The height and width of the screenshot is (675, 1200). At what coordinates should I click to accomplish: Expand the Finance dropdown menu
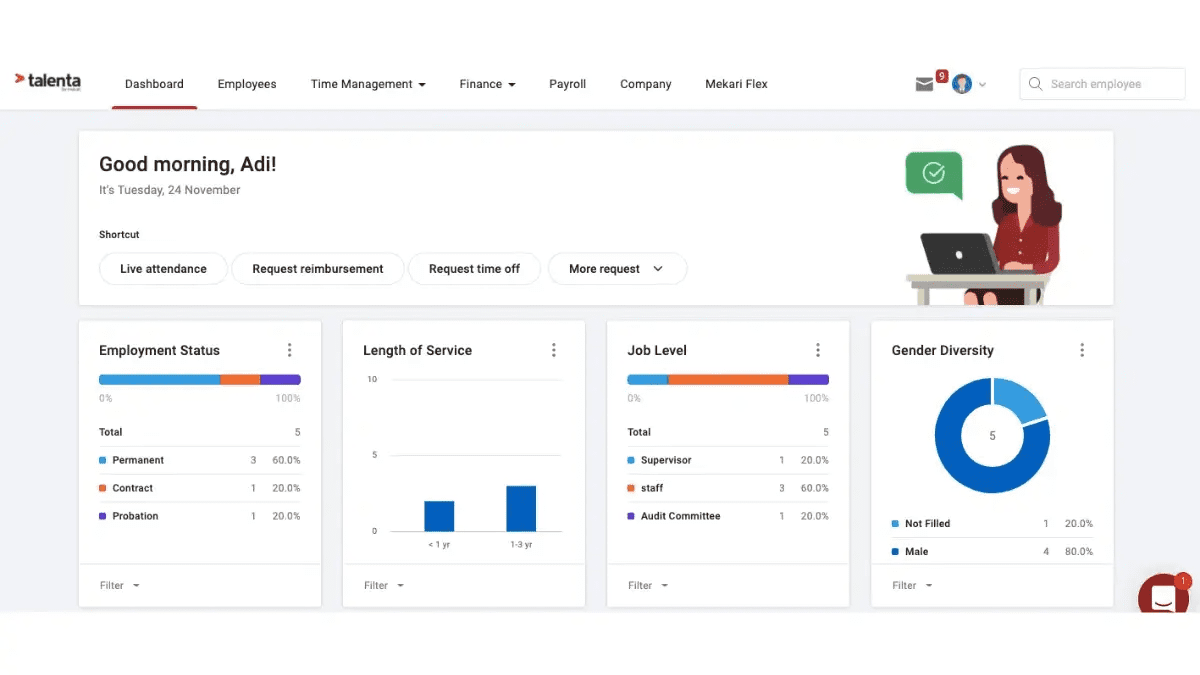487,84
